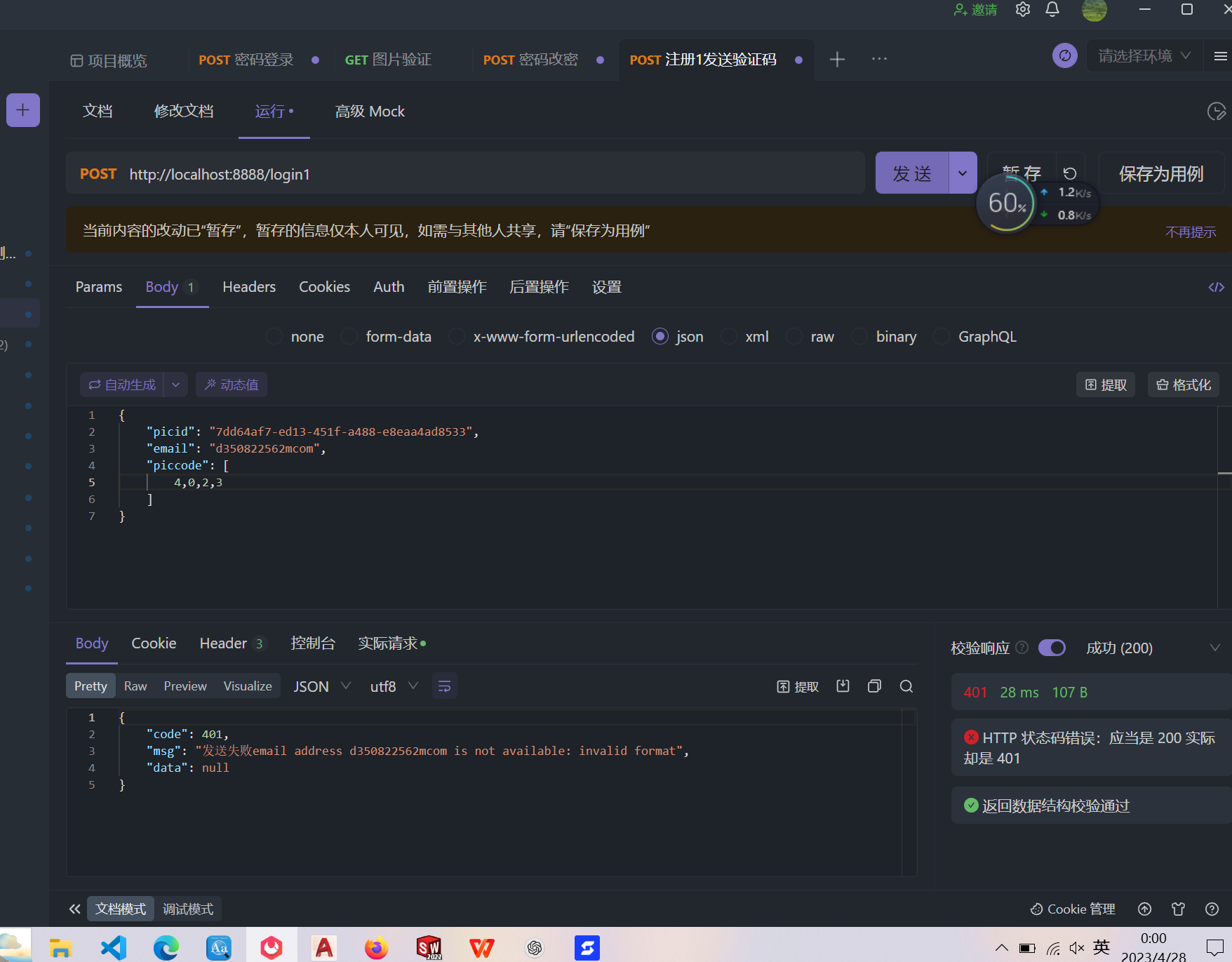1232x962 pixels.
Task: Expand the 自动生成 dropdown arrow
Action: pos(175,385)
